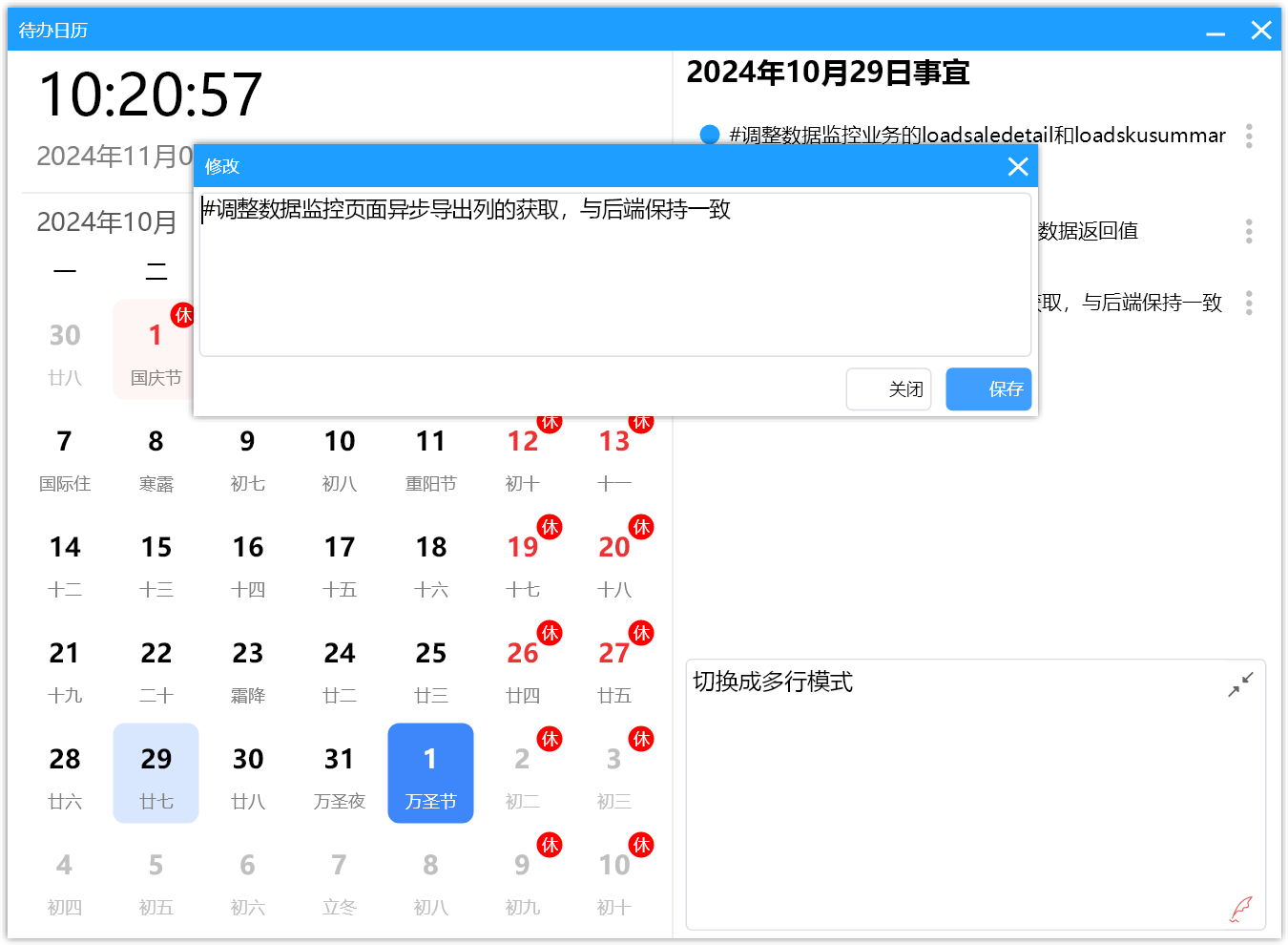Click inside the 修改 text editing area
Viewport: 1288px width, 945px height.
(615, 275)
